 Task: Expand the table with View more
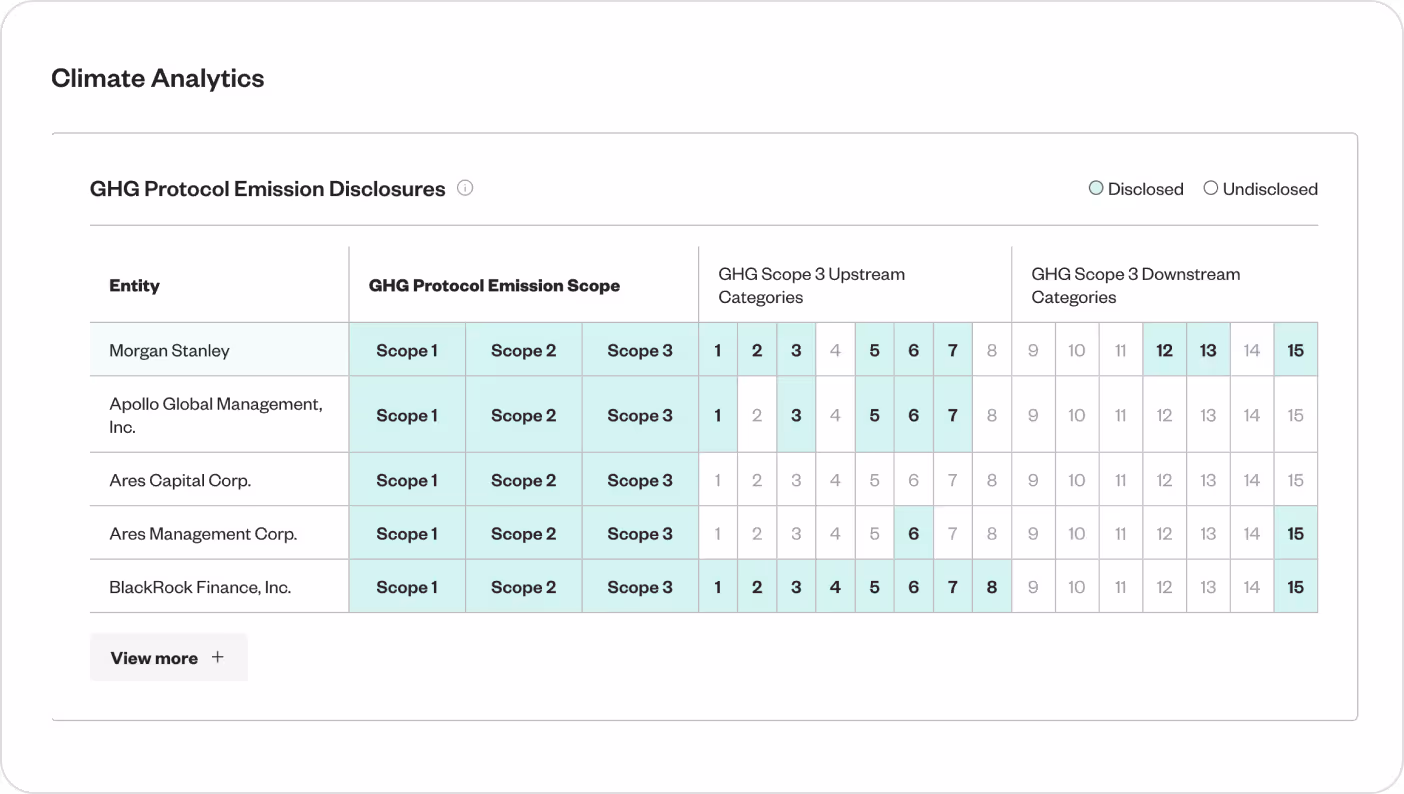169,657
